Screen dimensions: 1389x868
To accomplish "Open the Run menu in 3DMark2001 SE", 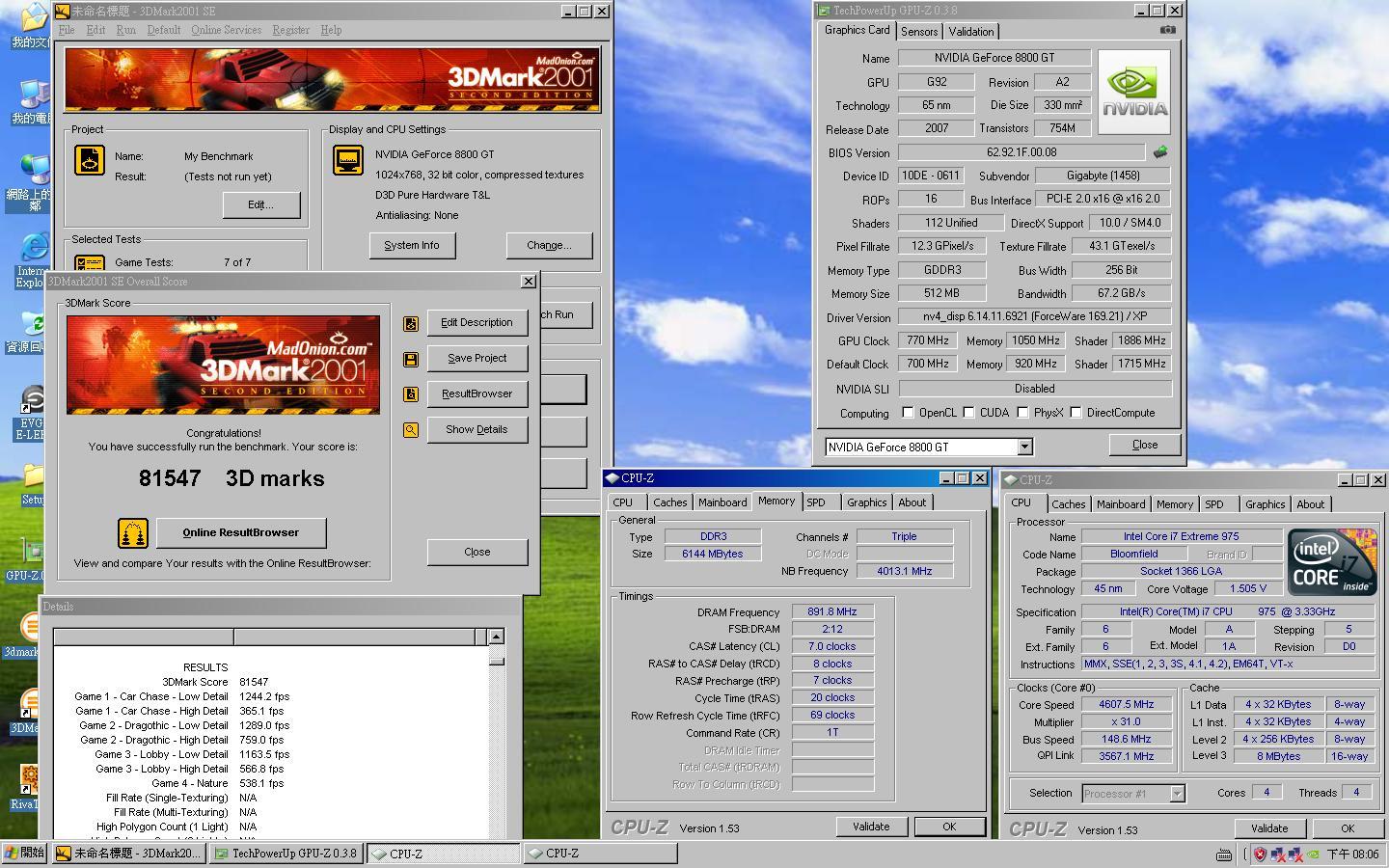I will point(126,30).
